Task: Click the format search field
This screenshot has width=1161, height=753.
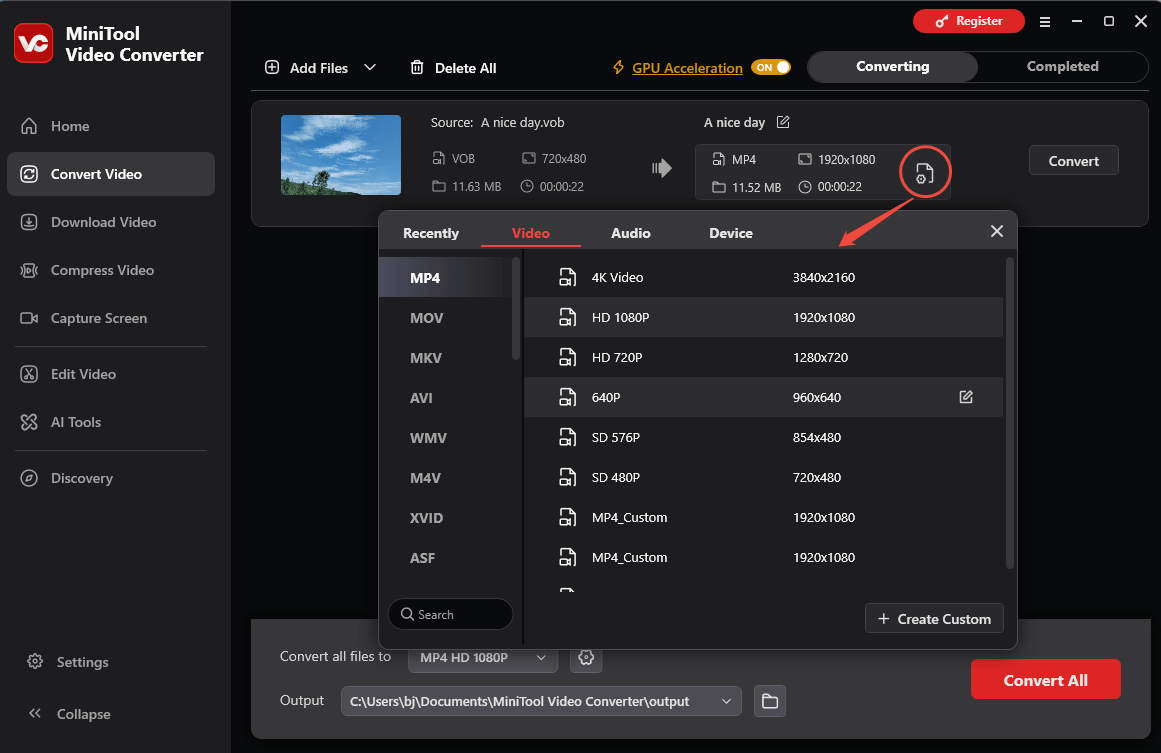Action: (x=450, y=615)
